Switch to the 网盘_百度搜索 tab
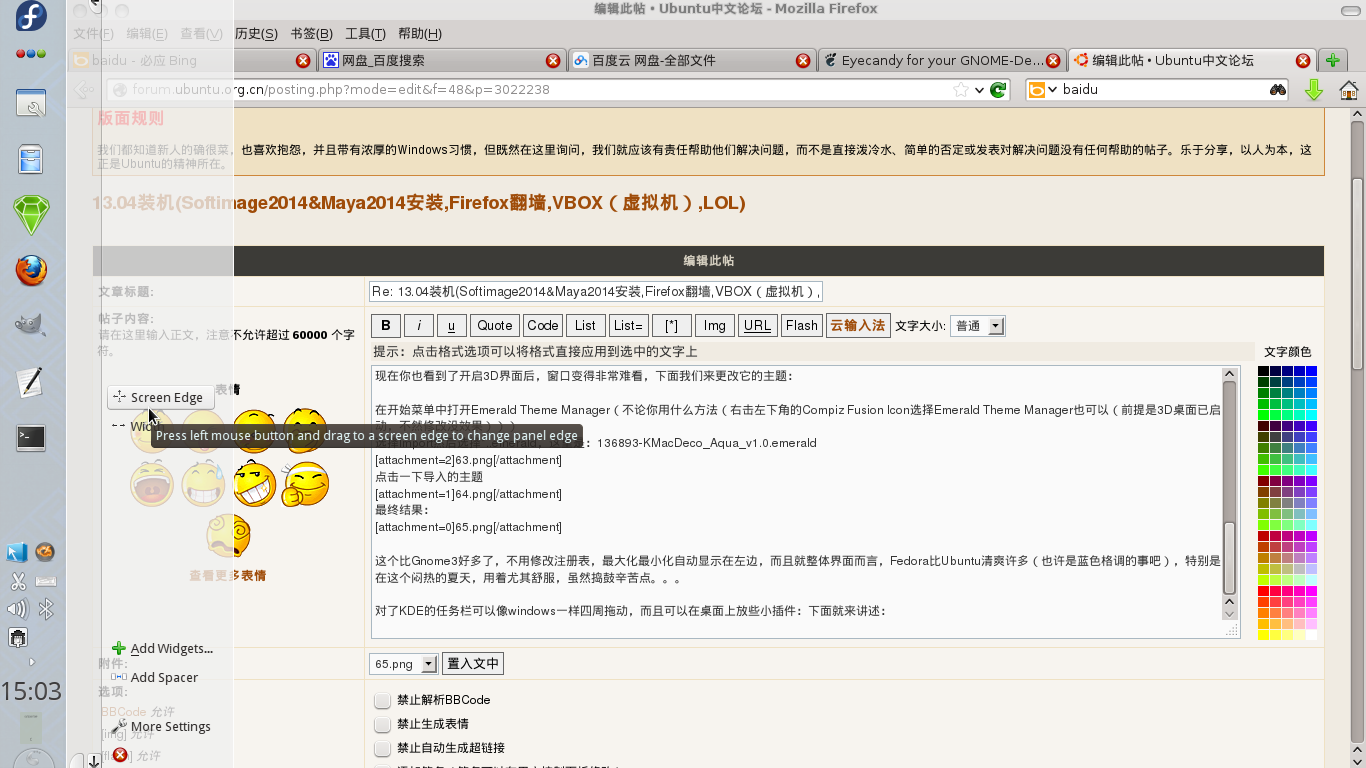Screen dimensions: 1366x768 (442, 60)
